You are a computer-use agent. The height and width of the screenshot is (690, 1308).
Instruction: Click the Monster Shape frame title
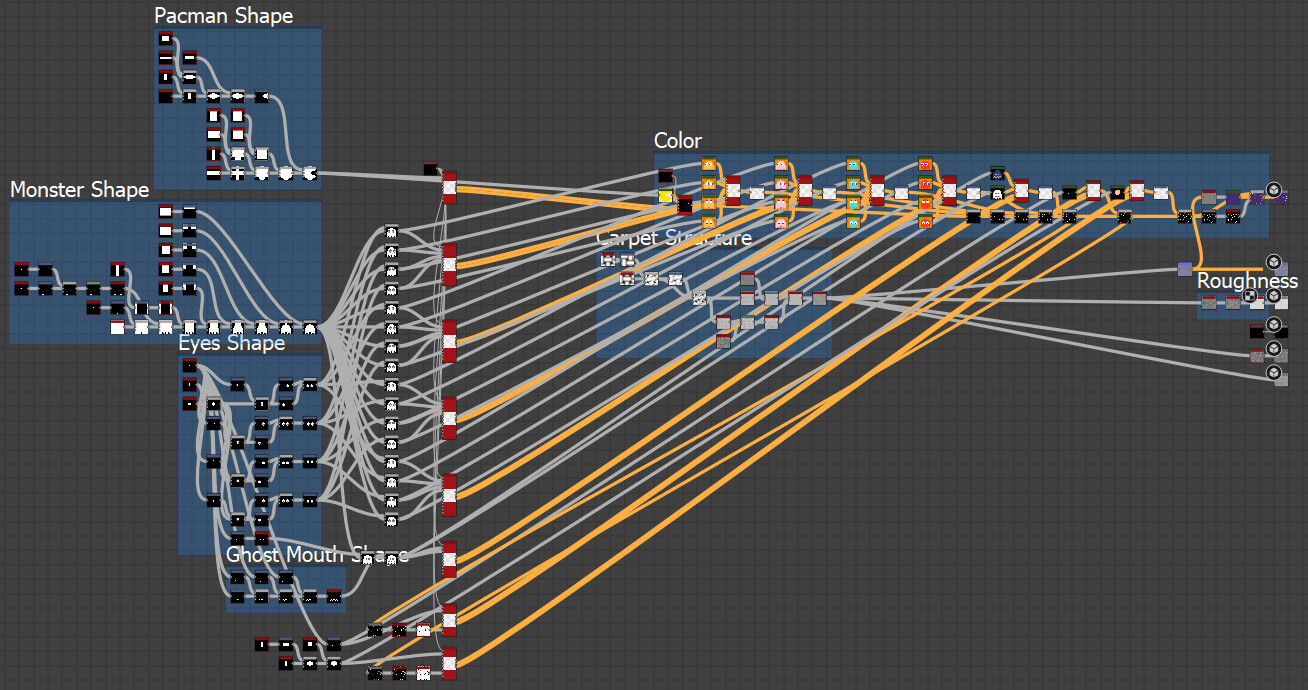coord(80,190)
